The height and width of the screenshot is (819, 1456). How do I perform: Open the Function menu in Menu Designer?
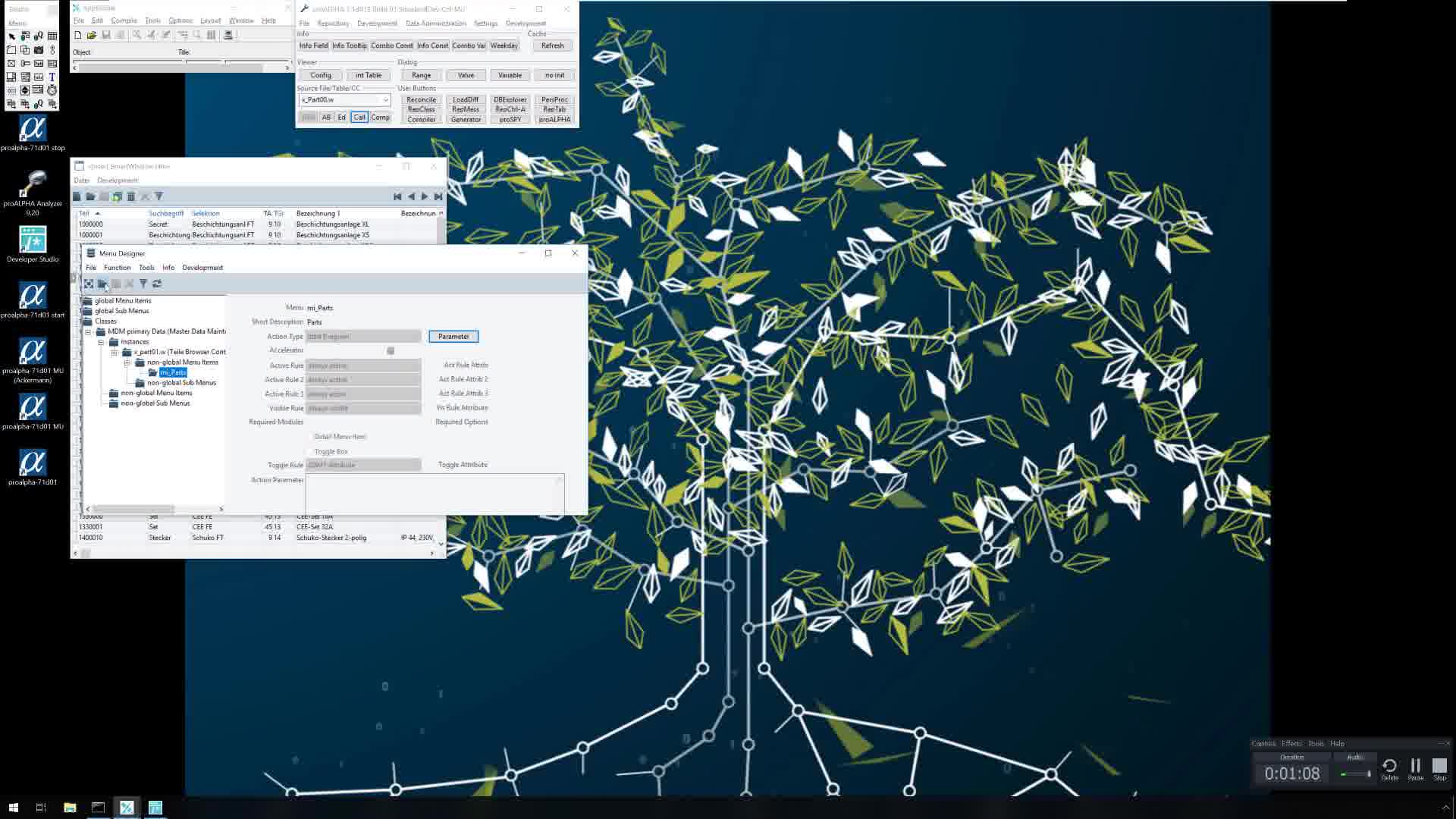pyautogui.click(x=117, y=268)
